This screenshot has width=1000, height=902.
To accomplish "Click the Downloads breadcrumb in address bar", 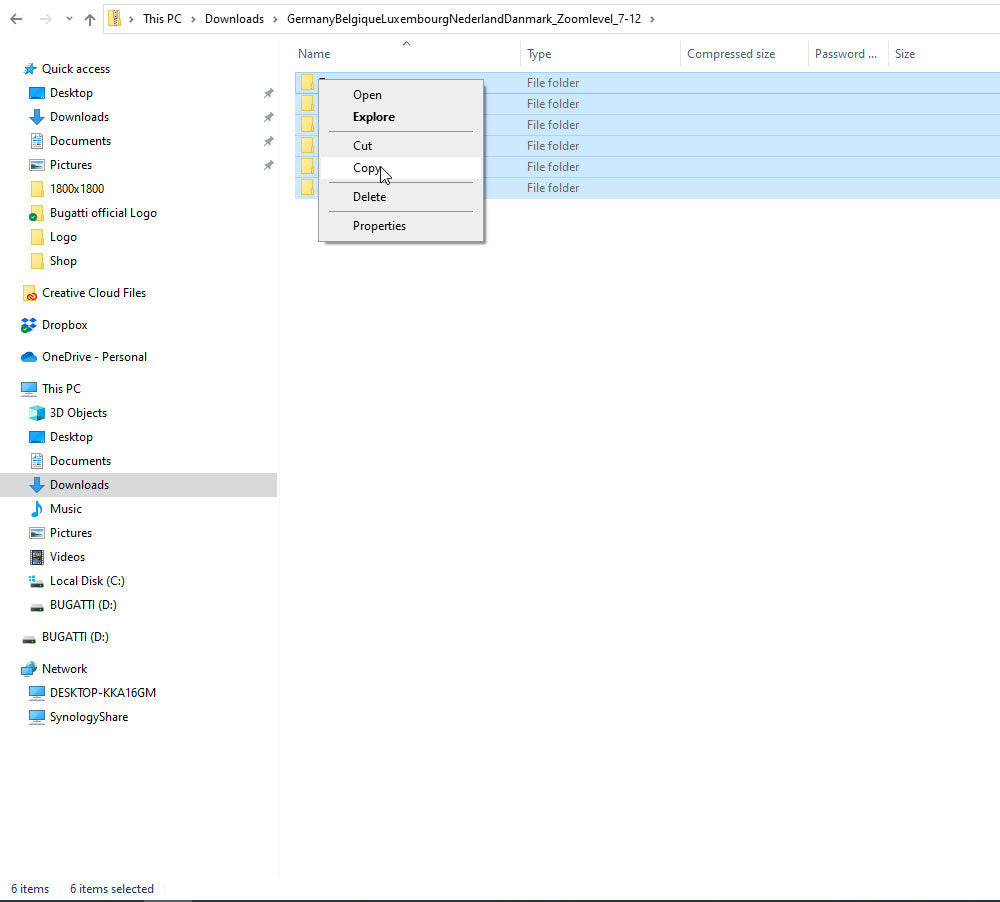I will [x=234, y=19].
